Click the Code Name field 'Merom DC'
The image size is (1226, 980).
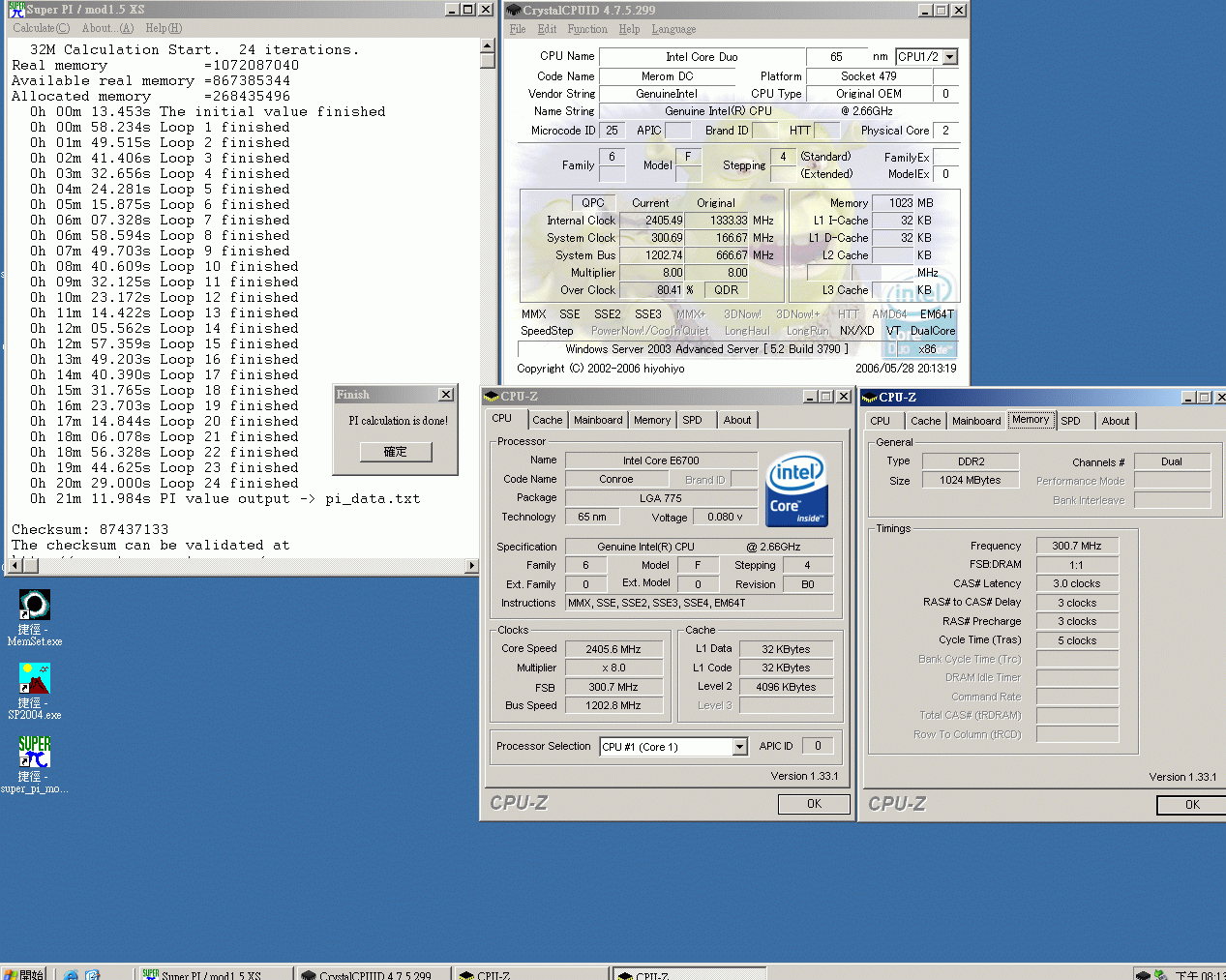667,76
